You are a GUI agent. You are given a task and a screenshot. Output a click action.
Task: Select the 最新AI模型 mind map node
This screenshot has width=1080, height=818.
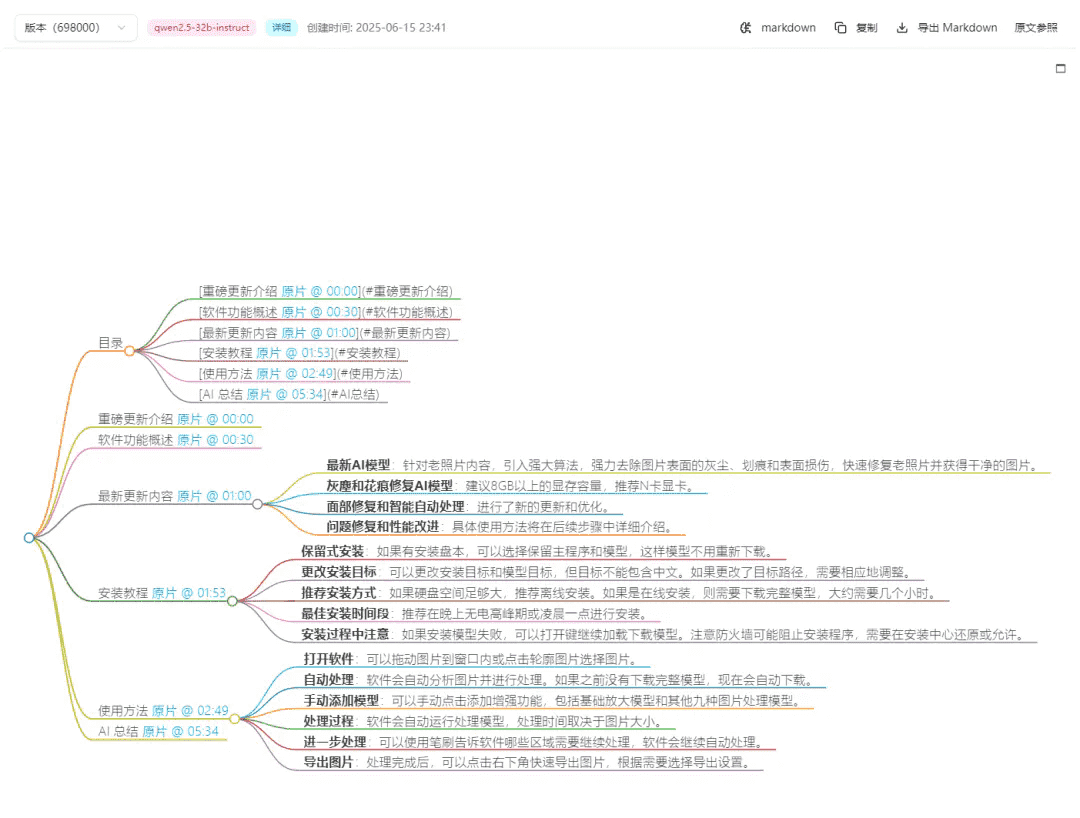point(358,465)
